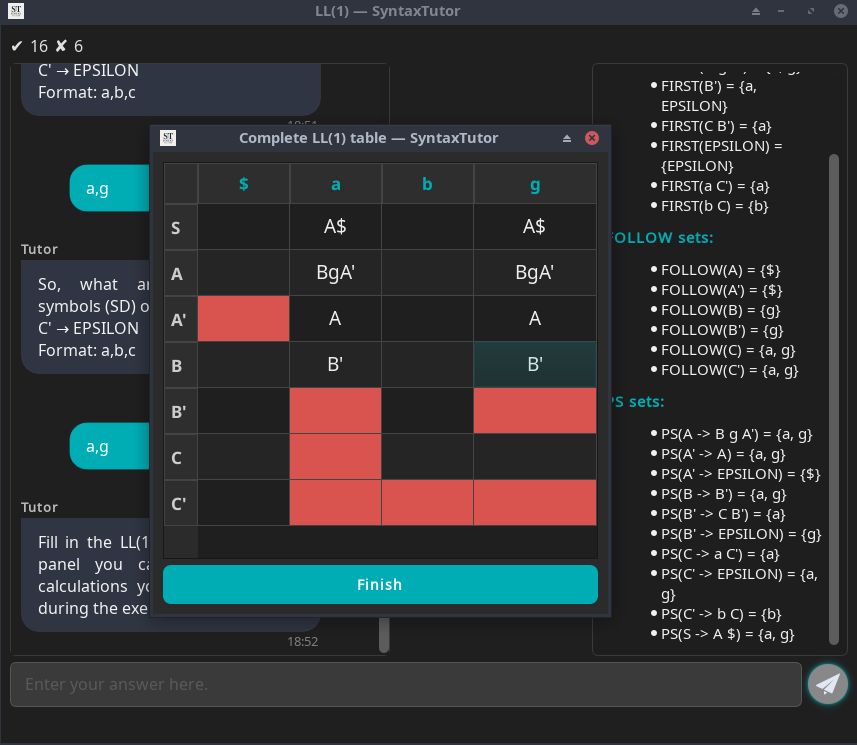This screenshot has height=745, width=857.
Task: Click the 18:52 timestamp in chat
Action: [303, 641]
